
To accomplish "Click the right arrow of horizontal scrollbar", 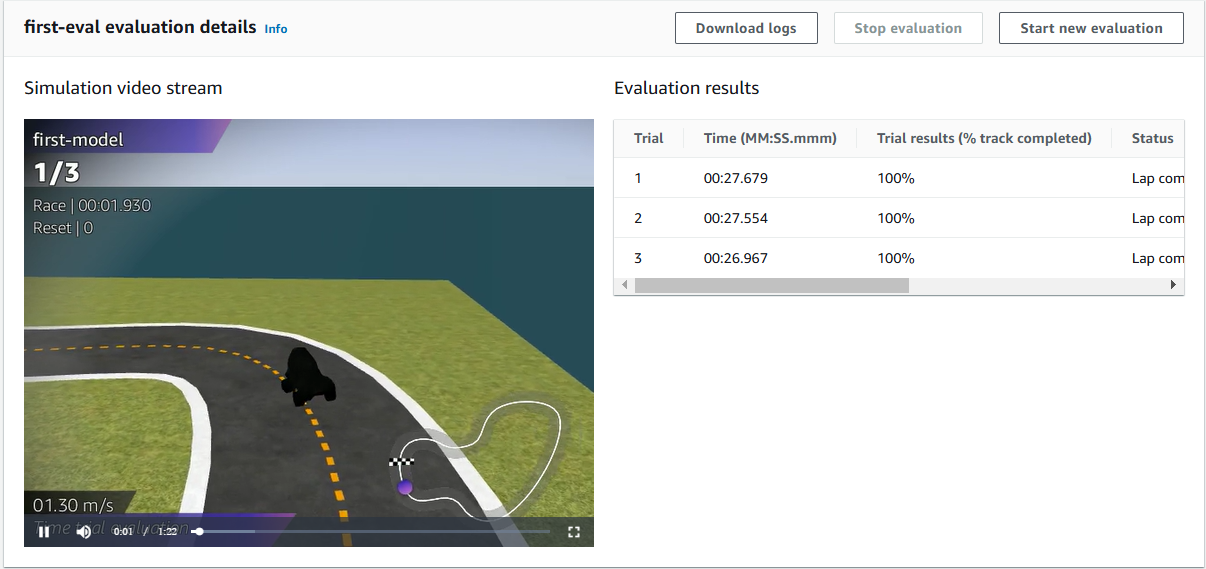I will [x=1174, y=285].
